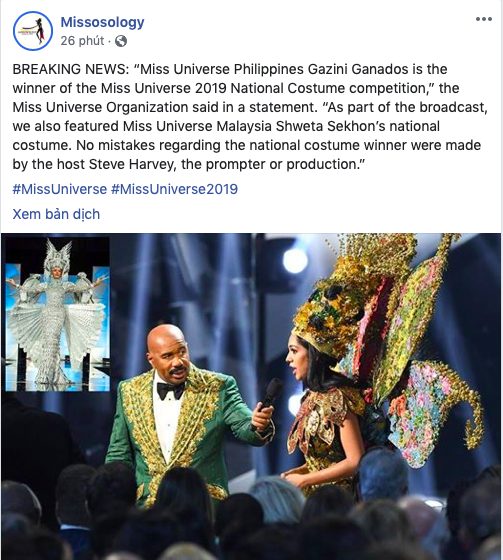
Task: Open the Missosology profile picture
Action: tap(33, 31)
